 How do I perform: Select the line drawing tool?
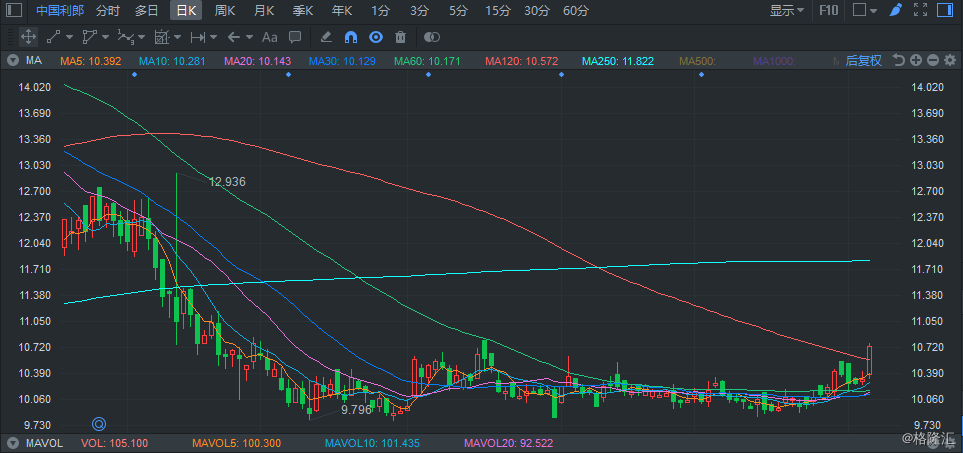coord(53,37)
